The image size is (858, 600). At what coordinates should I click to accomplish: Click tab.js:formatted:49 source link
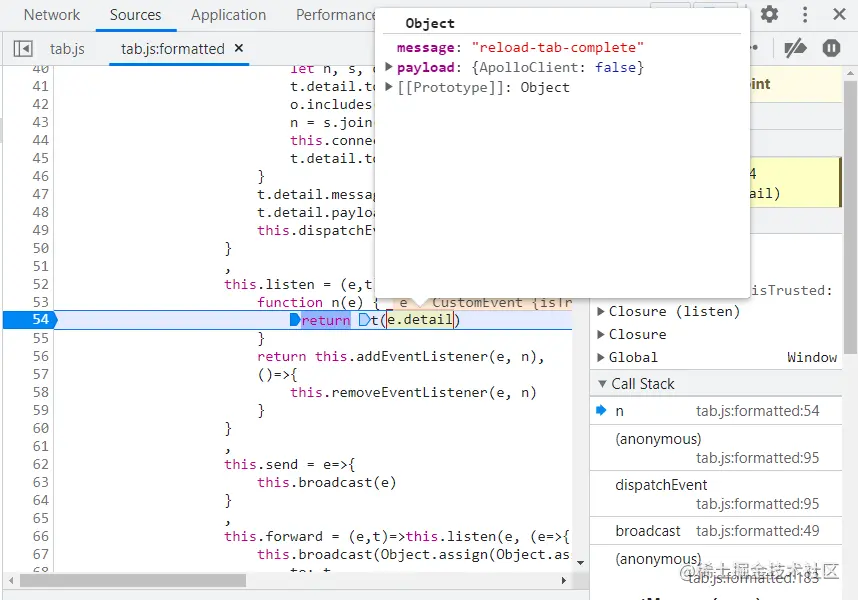click(757, 531)
